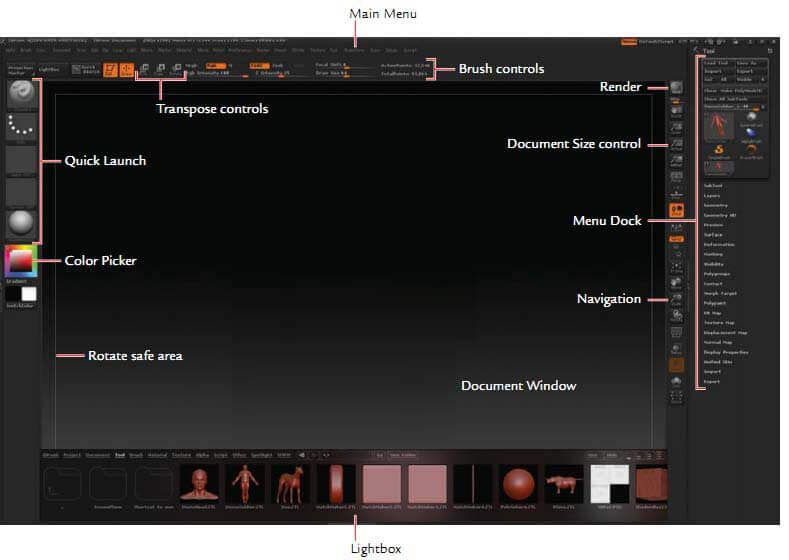Toggle the orange Local transformations icon

click(x=676, y=210)
